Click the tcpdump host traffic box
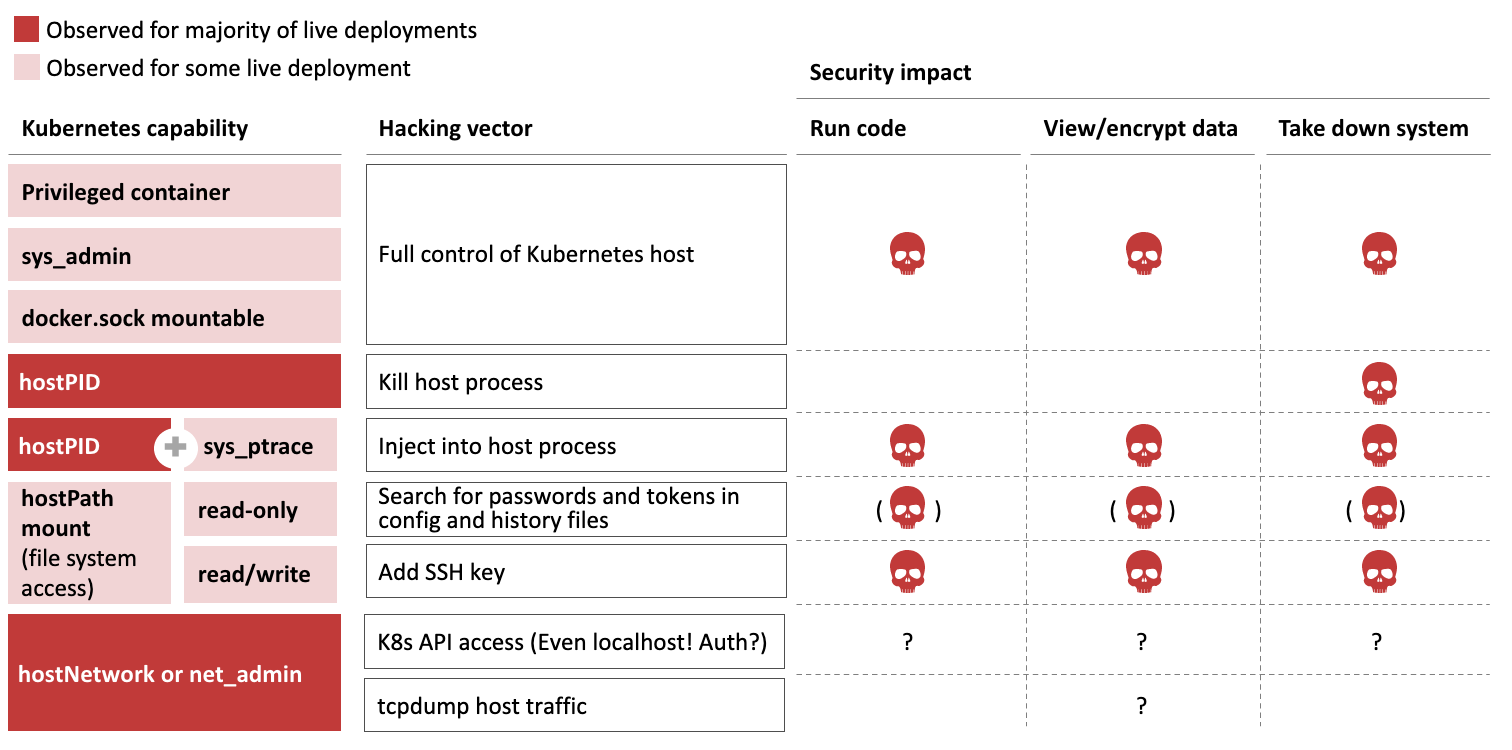 tap(575, 706)
